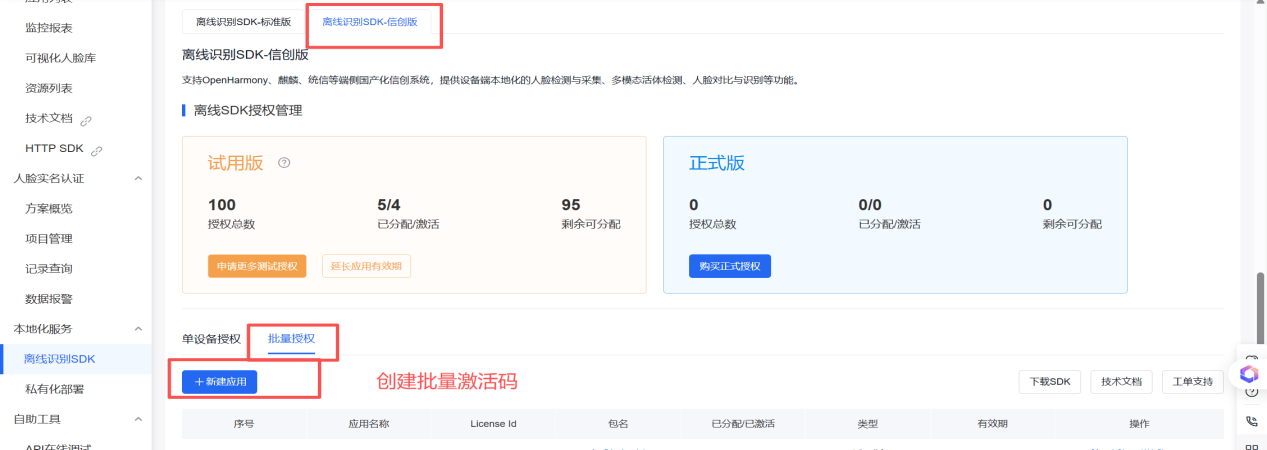
Task: Click the 新建应用 button
Action: pos(220,382)
